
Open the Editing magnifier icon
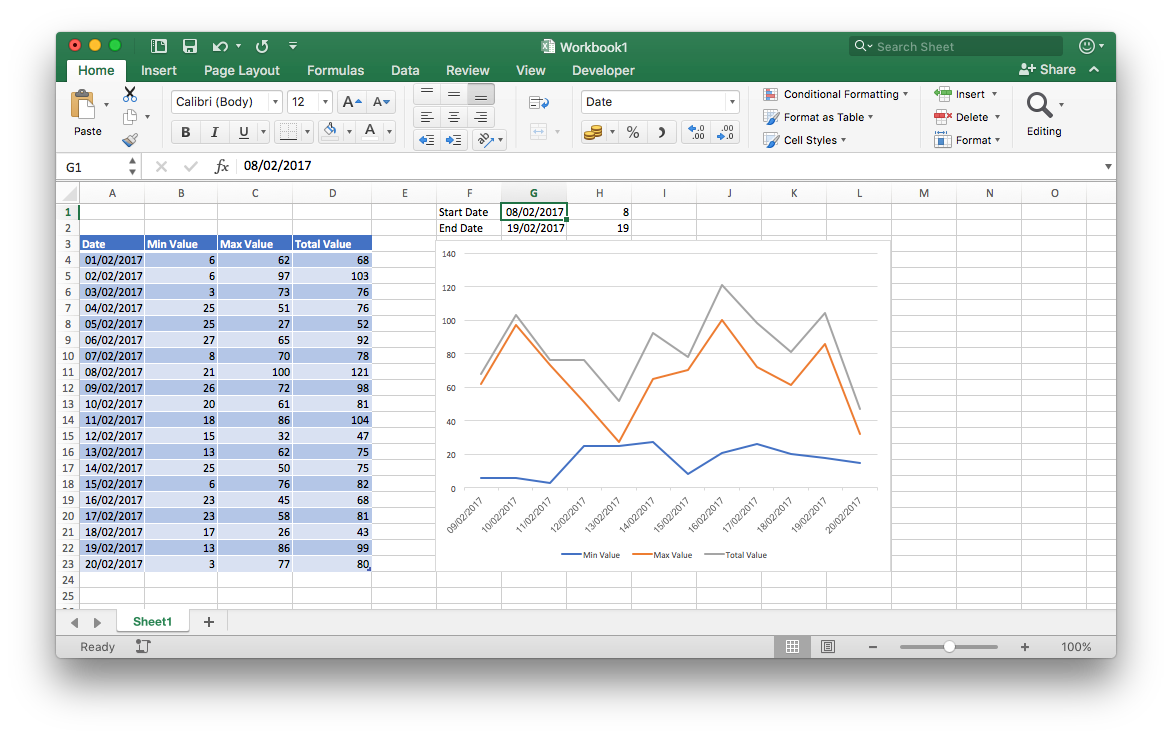click(1040, 105)
